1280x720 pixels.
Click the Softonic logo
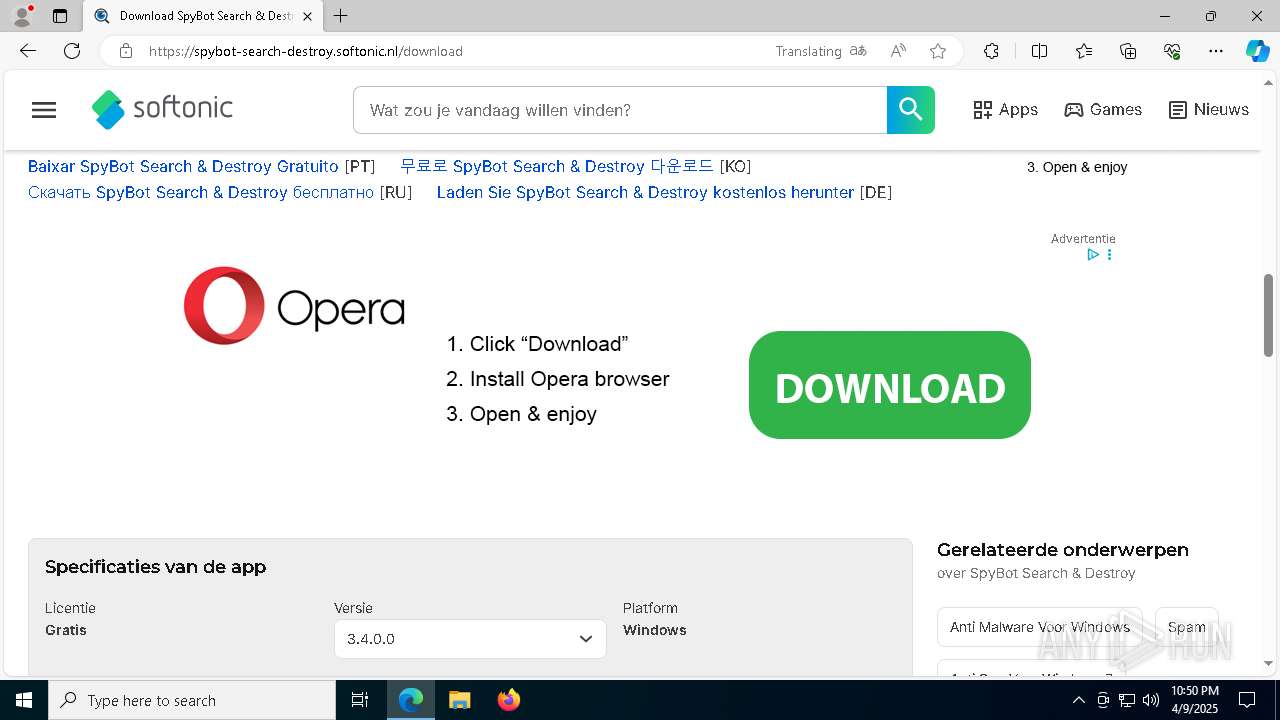tap(162, 109)
